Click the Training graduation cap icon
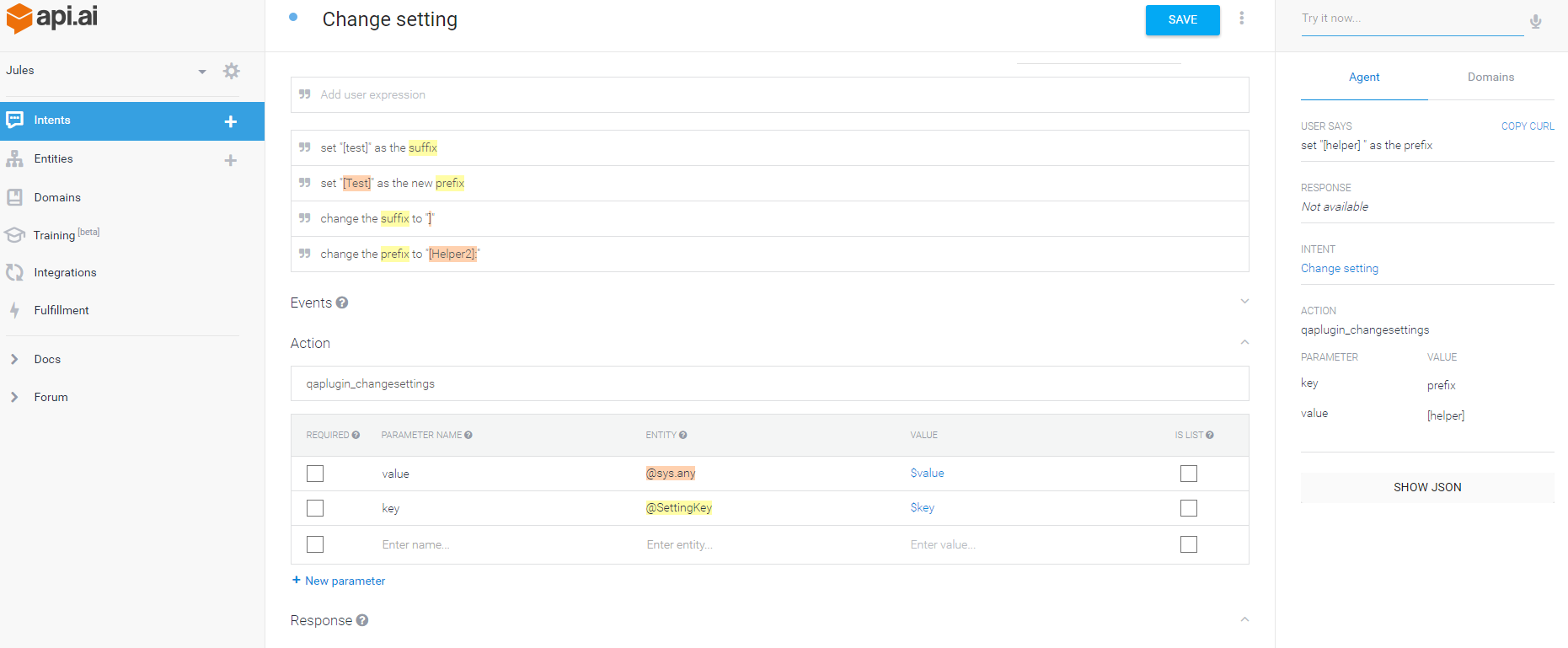1568x648 pixels. pos(14,235)
